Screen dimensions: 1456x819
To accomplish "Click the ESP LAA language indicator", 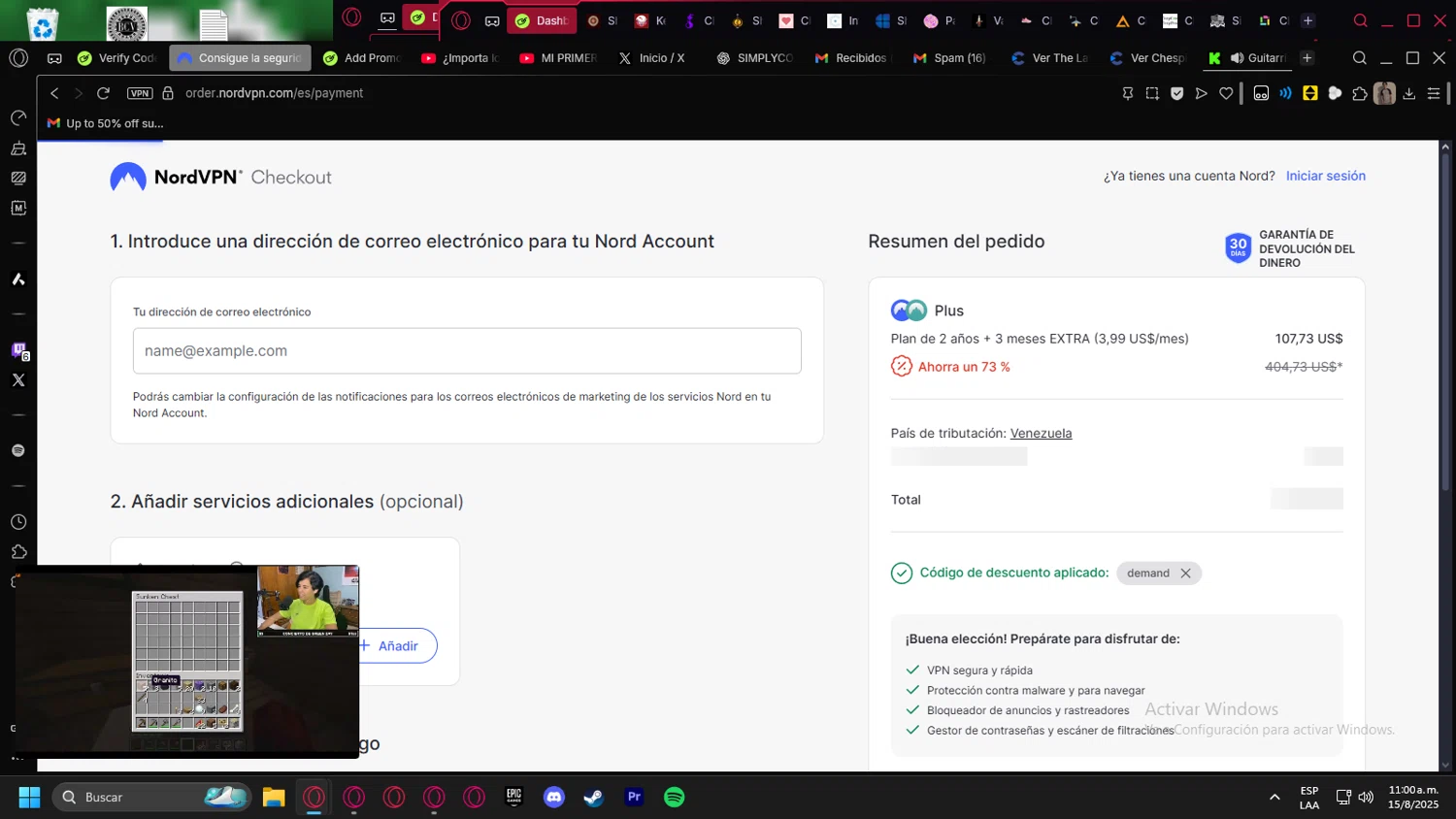I will pos(1309,798).
